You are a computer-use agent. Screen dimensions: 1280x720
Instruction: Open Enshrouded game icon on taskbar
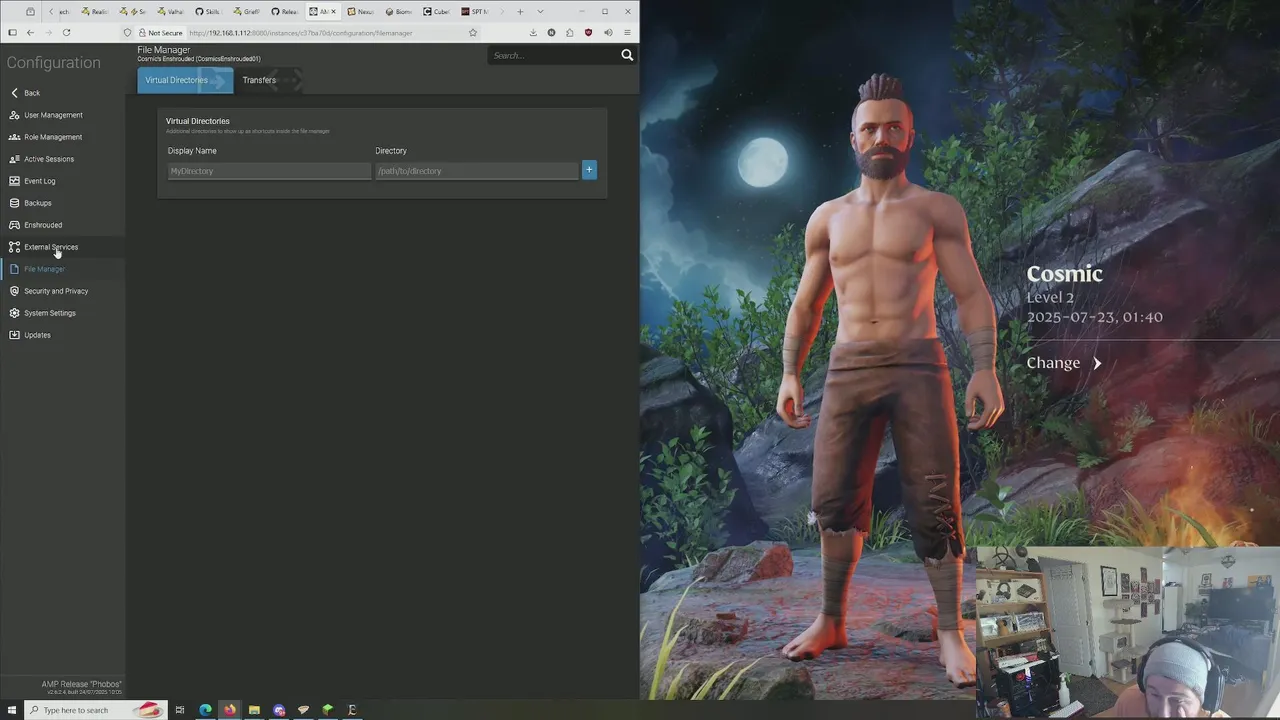[352, 710]
